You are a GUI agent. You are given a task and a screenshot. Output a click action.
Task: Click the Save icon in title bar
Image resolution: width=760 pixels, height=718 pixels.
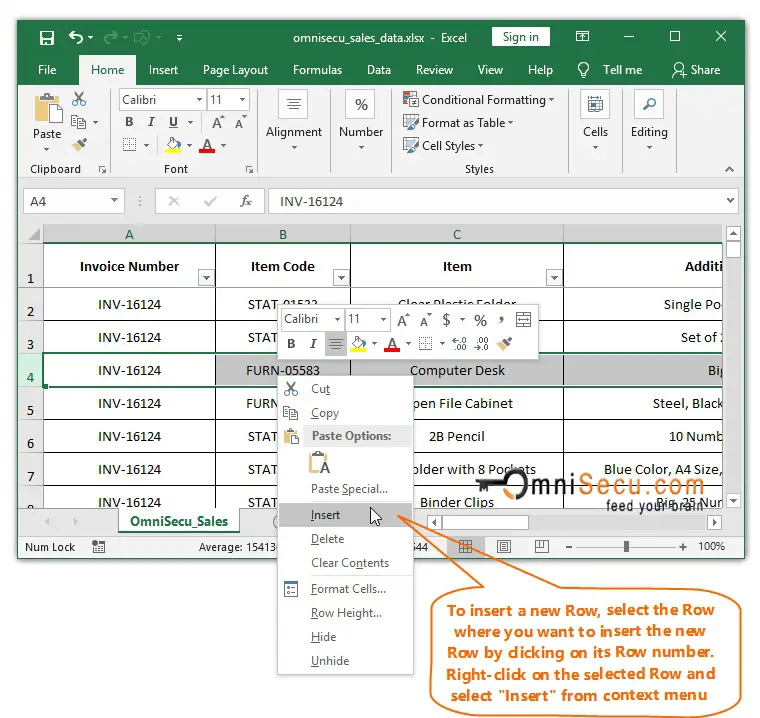pos(46,38)
